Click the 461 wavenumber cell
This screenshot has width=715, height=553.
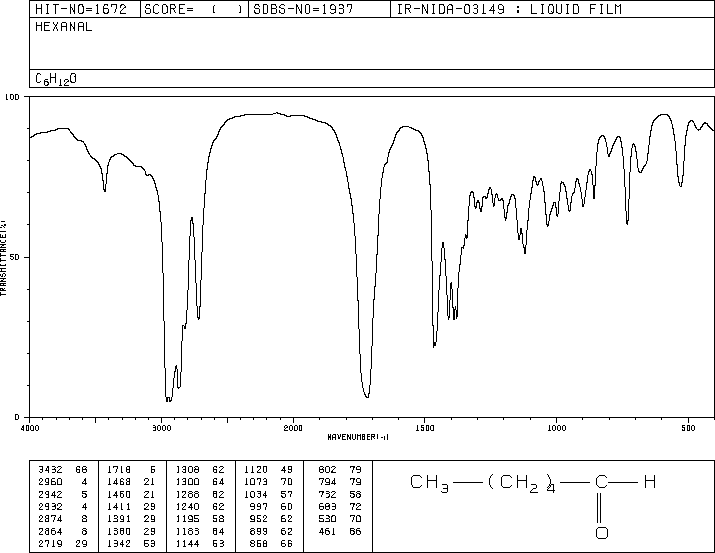click(x=327, y=531)
